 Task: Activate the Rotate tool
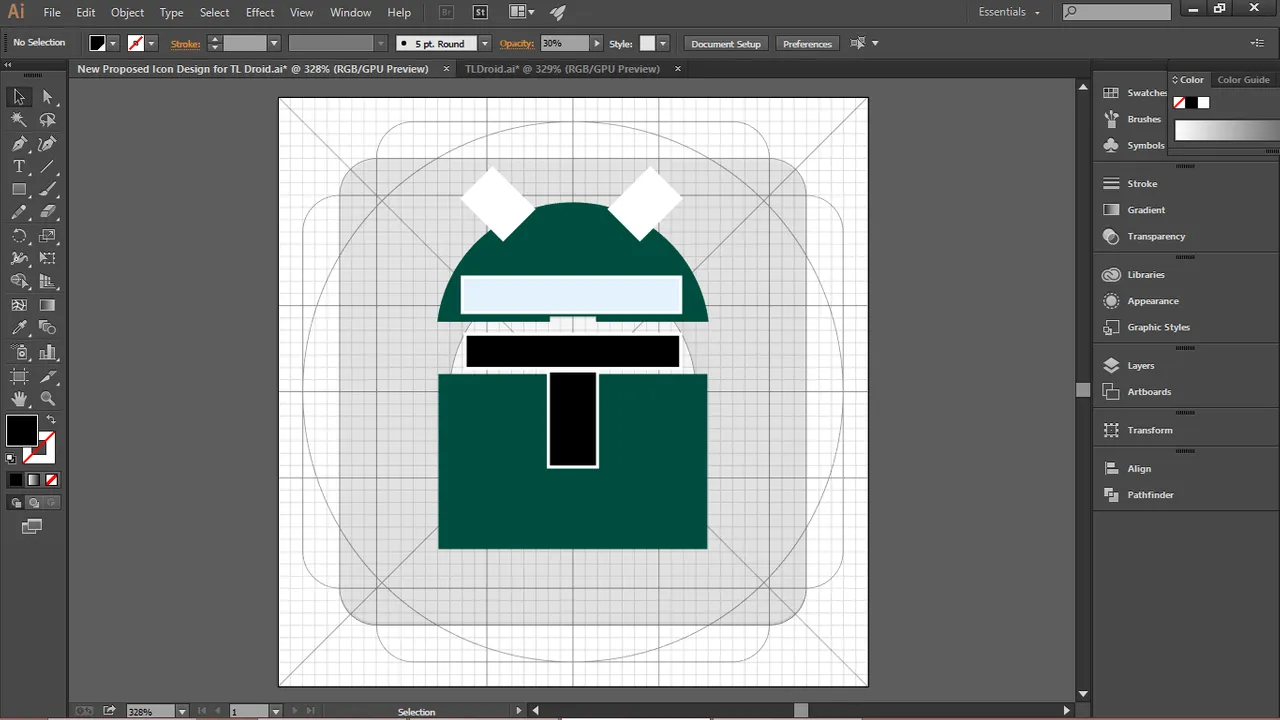(19, 235)
